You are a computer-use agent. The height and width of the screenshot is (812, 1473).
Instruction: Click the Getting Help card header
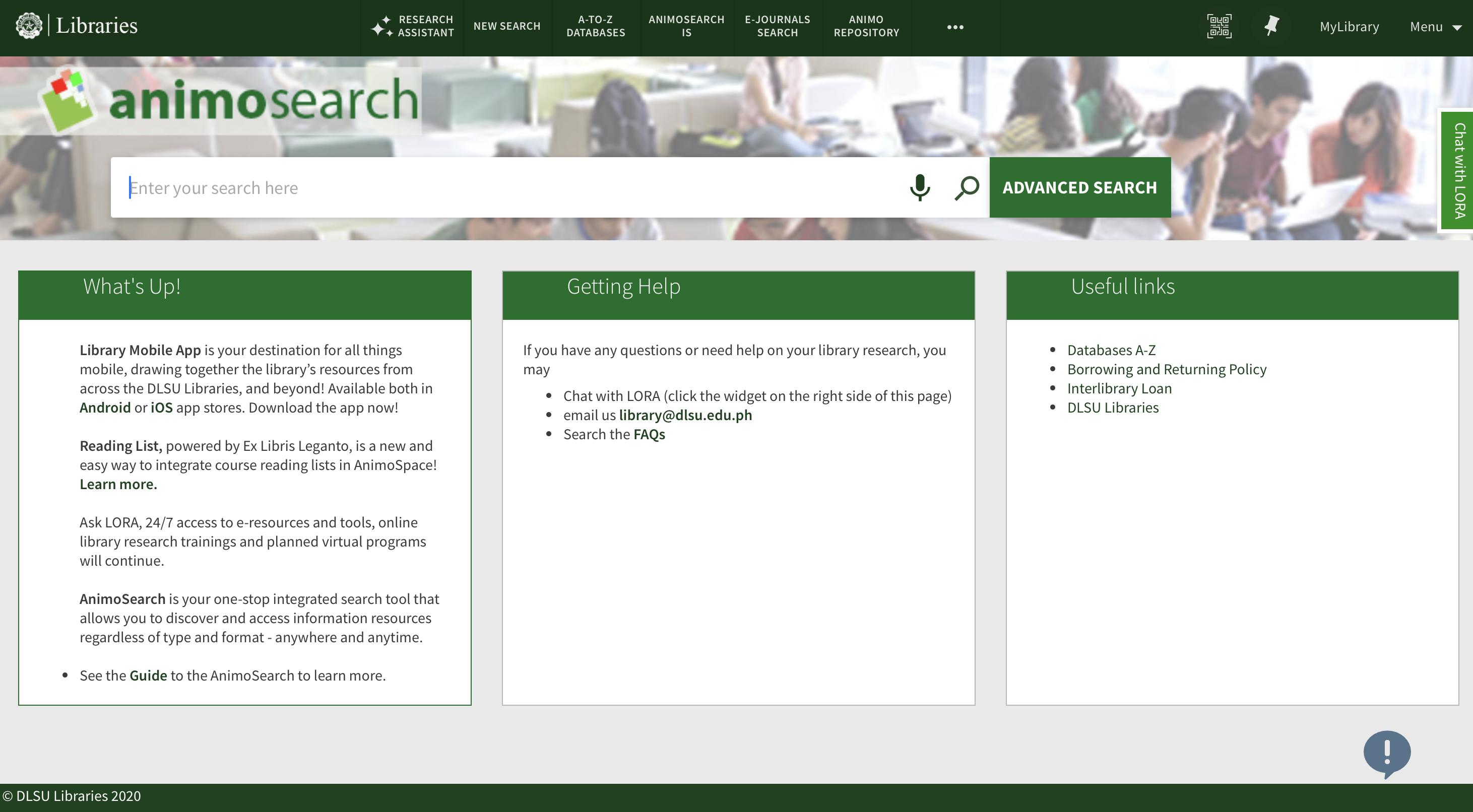click(x=738, y=295)
